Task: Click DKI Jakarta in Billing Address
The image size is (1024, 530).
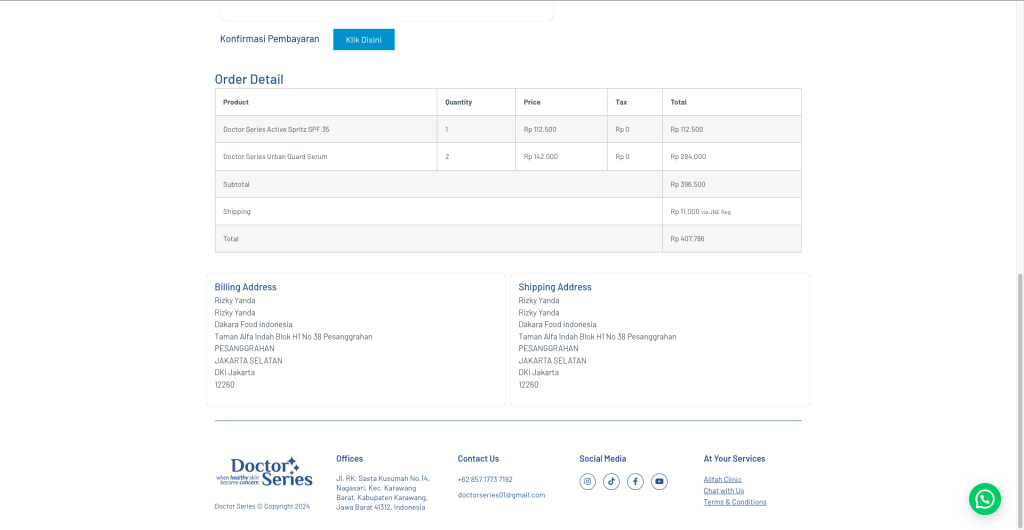Action: (234, 372)
